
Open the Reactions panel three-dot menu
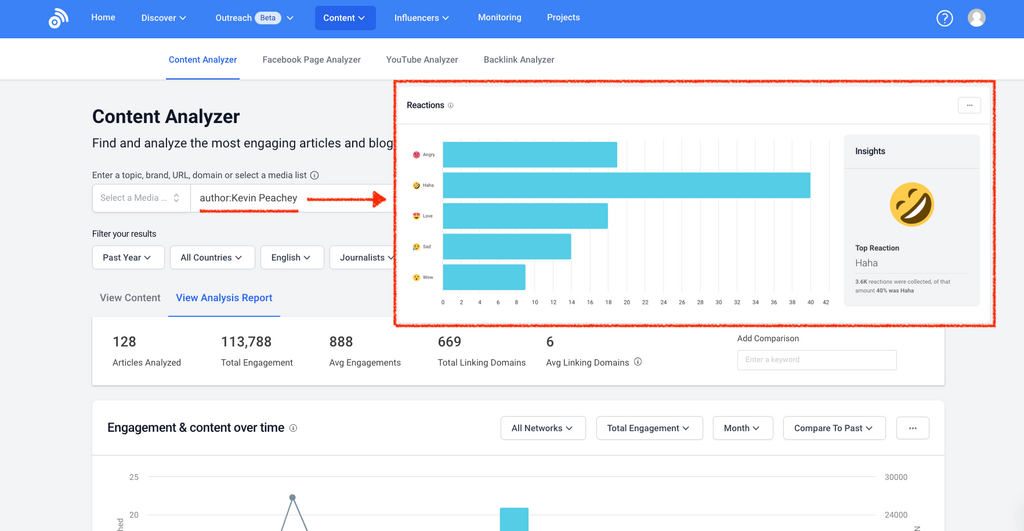(x=968, y=105)
